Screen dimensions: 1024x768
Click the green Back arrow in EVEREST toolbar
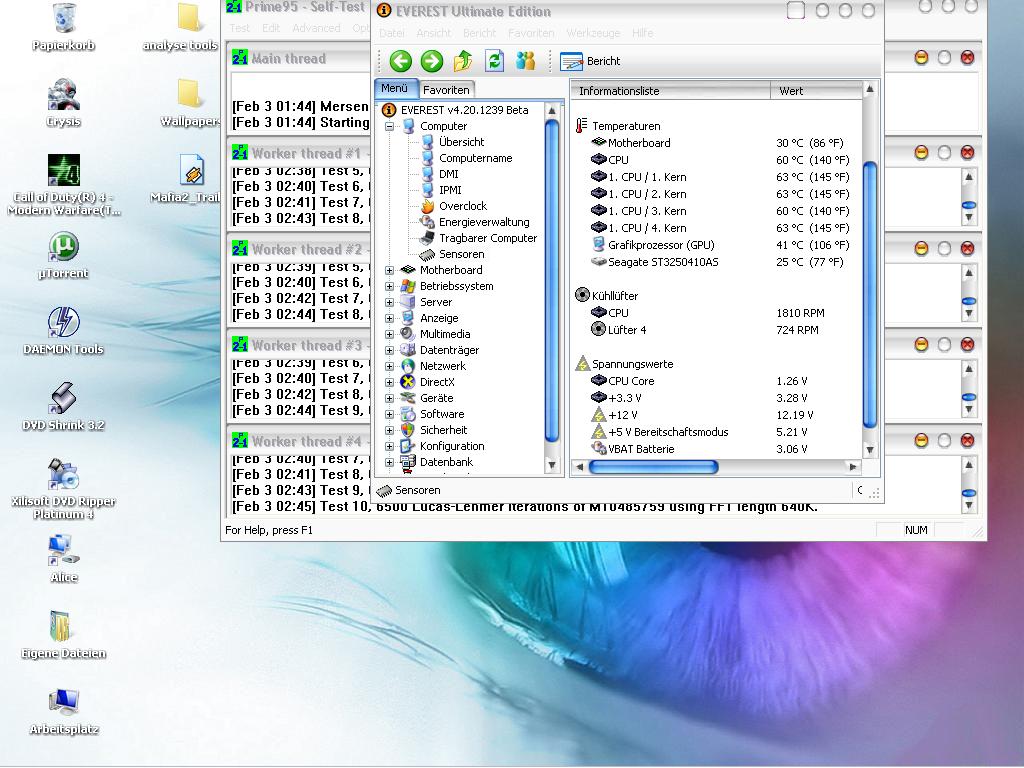(400, 61)
